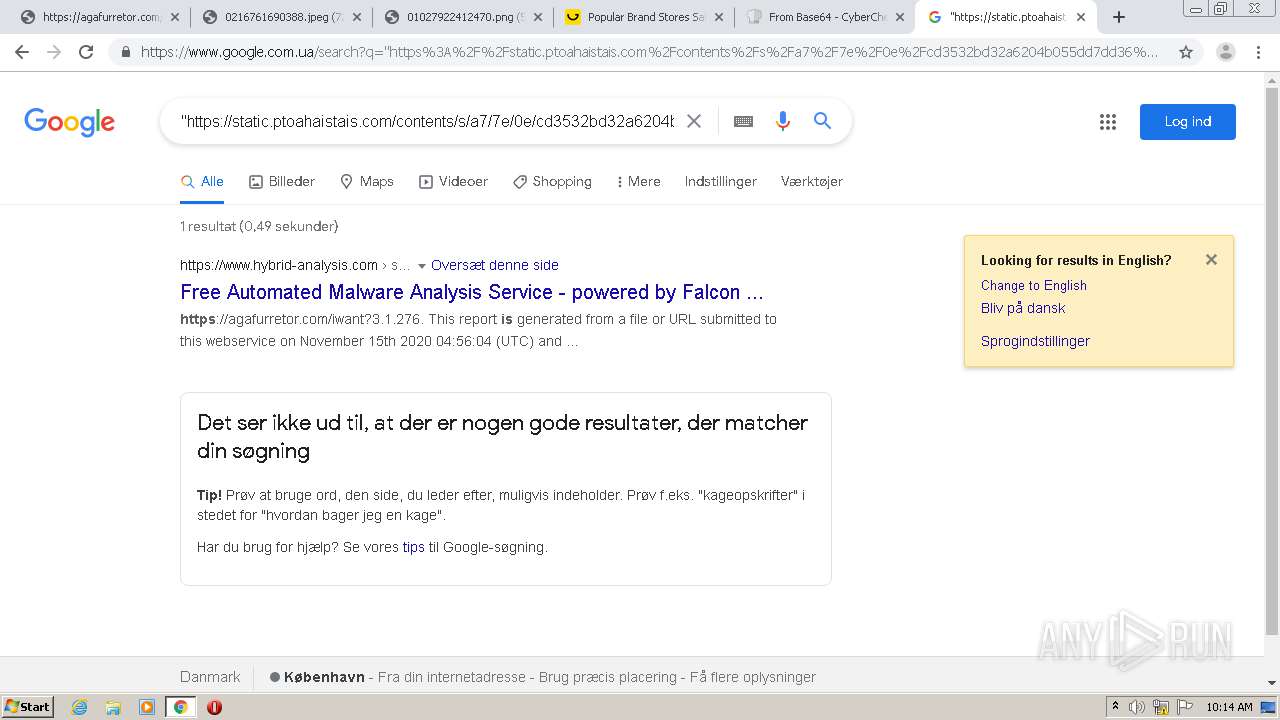Open Chrome profile avatar
This screenshot has height=720, width=1280.
coord(1225,52)
